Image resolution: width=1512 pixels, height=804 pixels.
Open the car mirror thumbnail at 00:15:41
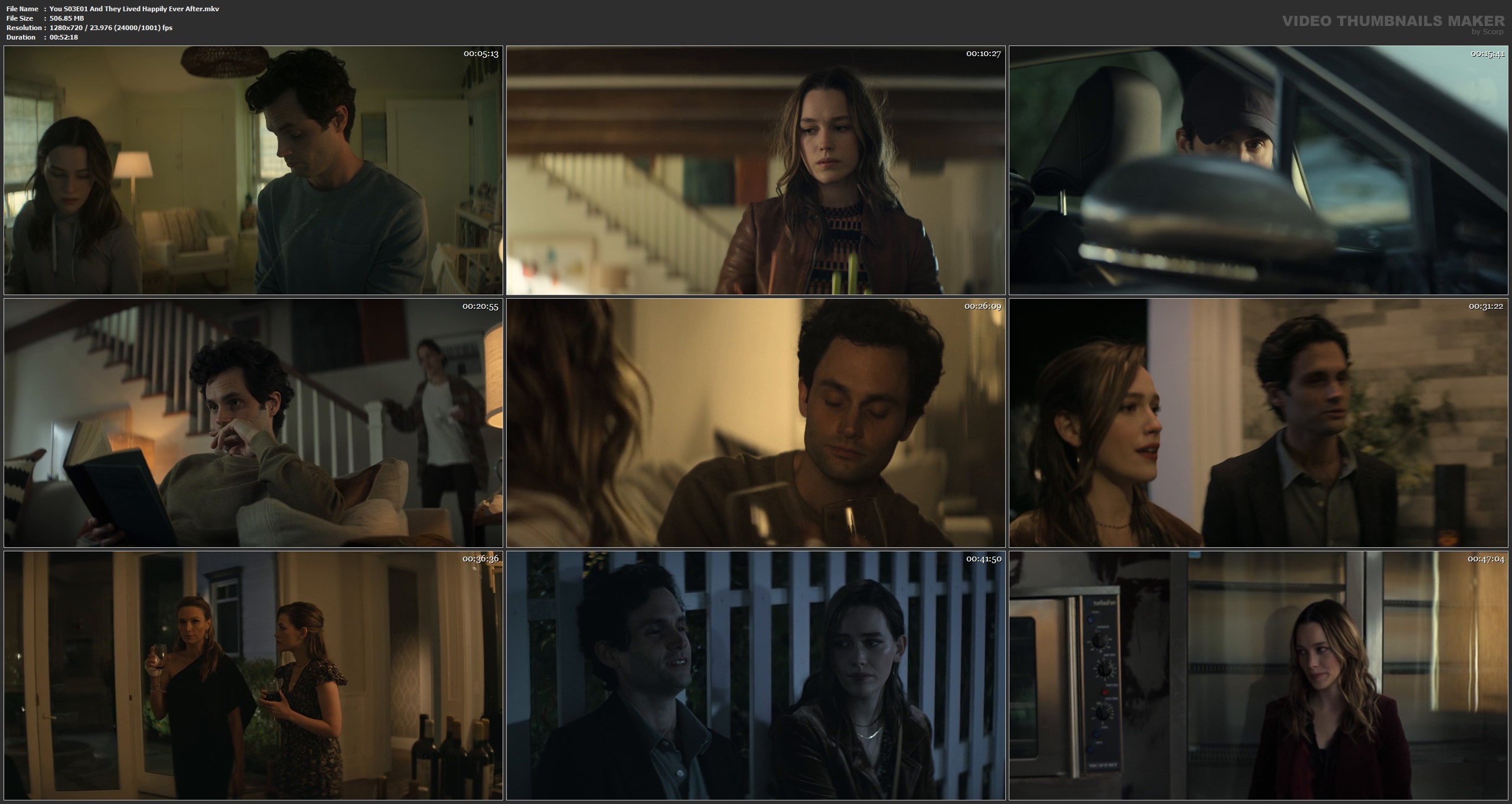click(x=1258, y=170)
